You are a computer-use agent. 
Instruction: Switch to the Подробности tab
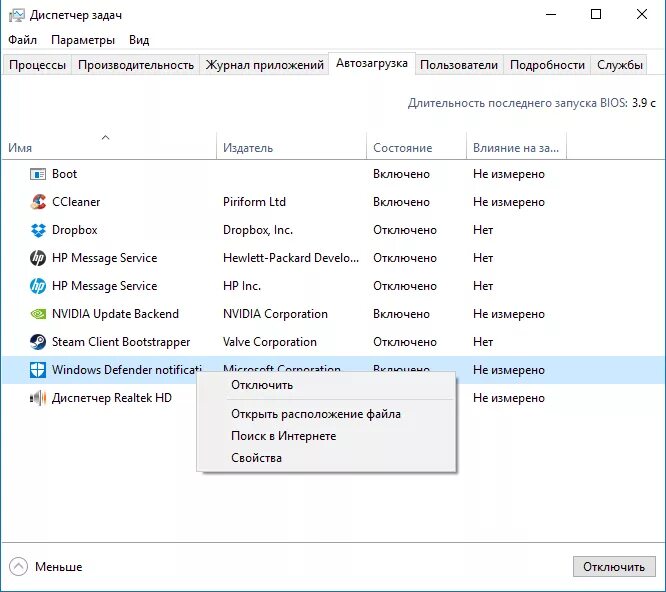tap(547, 65)
